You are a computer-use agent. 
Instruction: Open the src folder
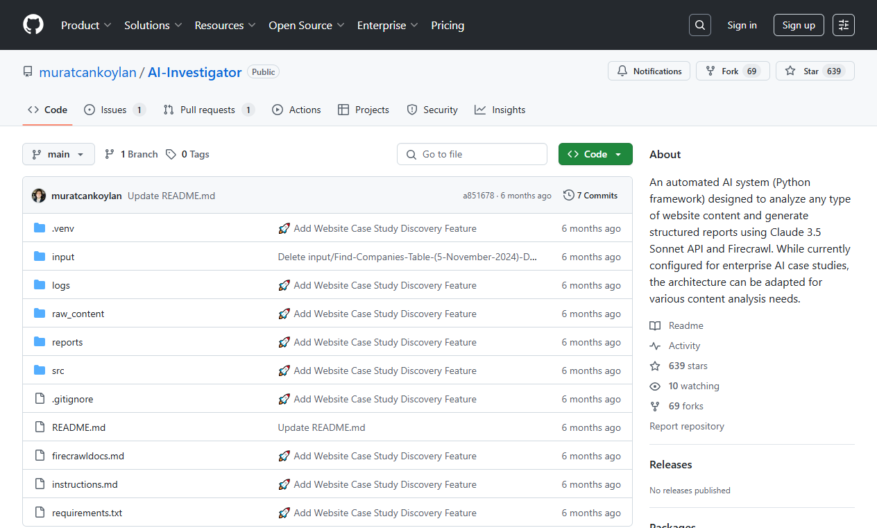point(58,371)
